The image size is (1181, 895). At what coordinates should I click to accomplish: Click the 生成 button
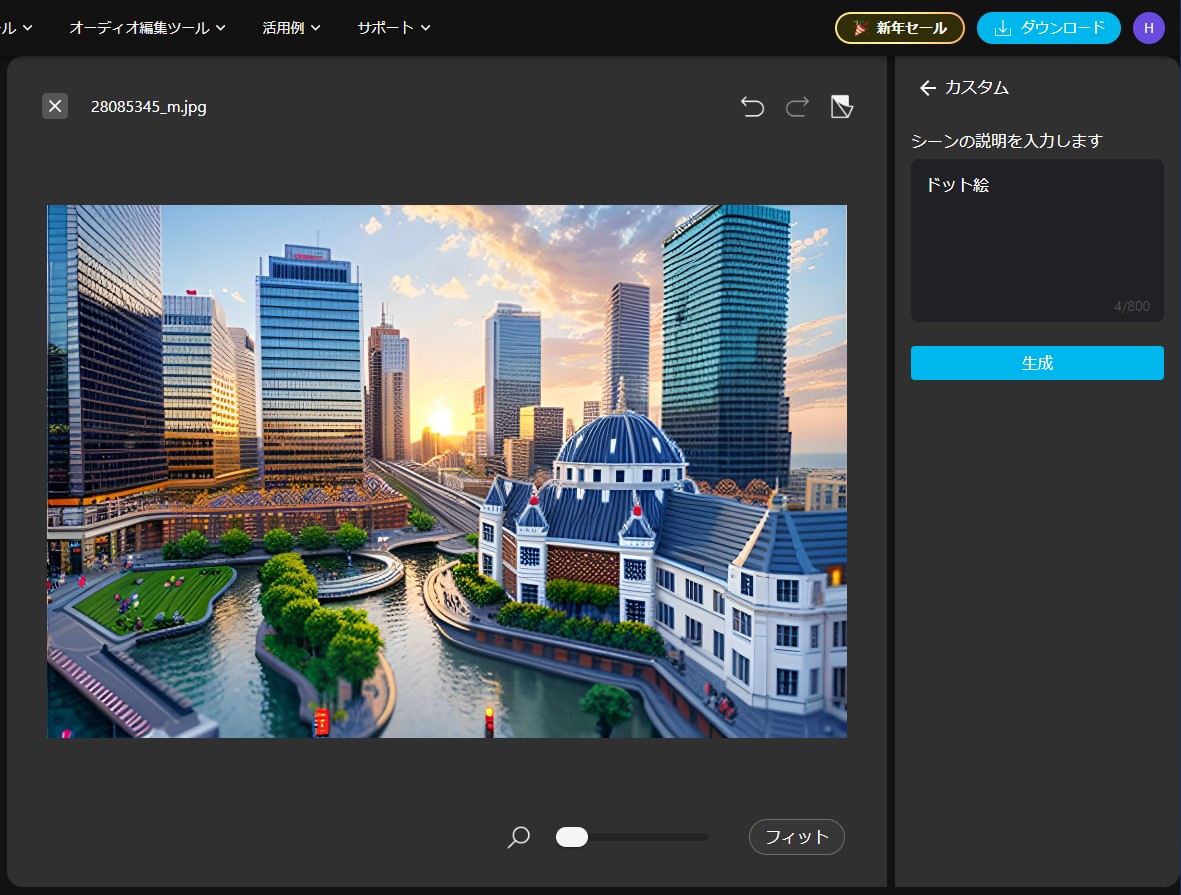[x=1037, y=363]
